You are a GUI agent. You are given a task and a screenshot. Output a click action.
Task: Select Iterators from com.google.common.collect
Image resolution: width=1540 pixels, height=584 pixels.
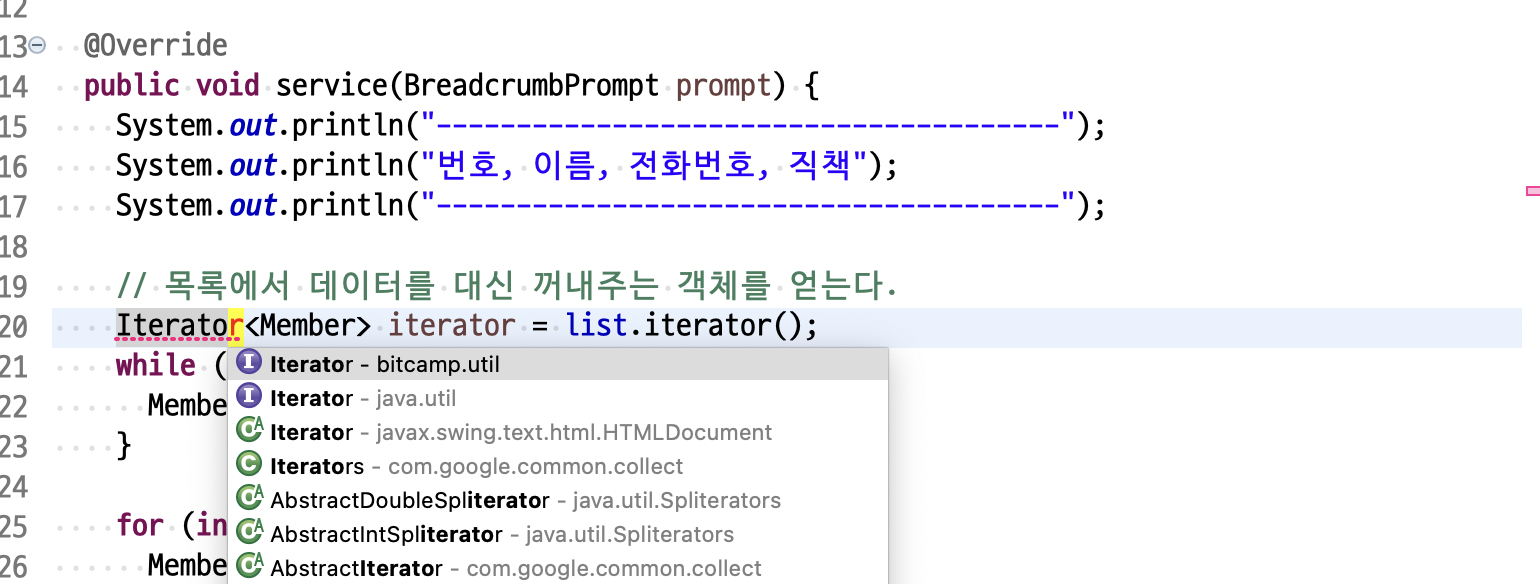(x=558, y=466)
